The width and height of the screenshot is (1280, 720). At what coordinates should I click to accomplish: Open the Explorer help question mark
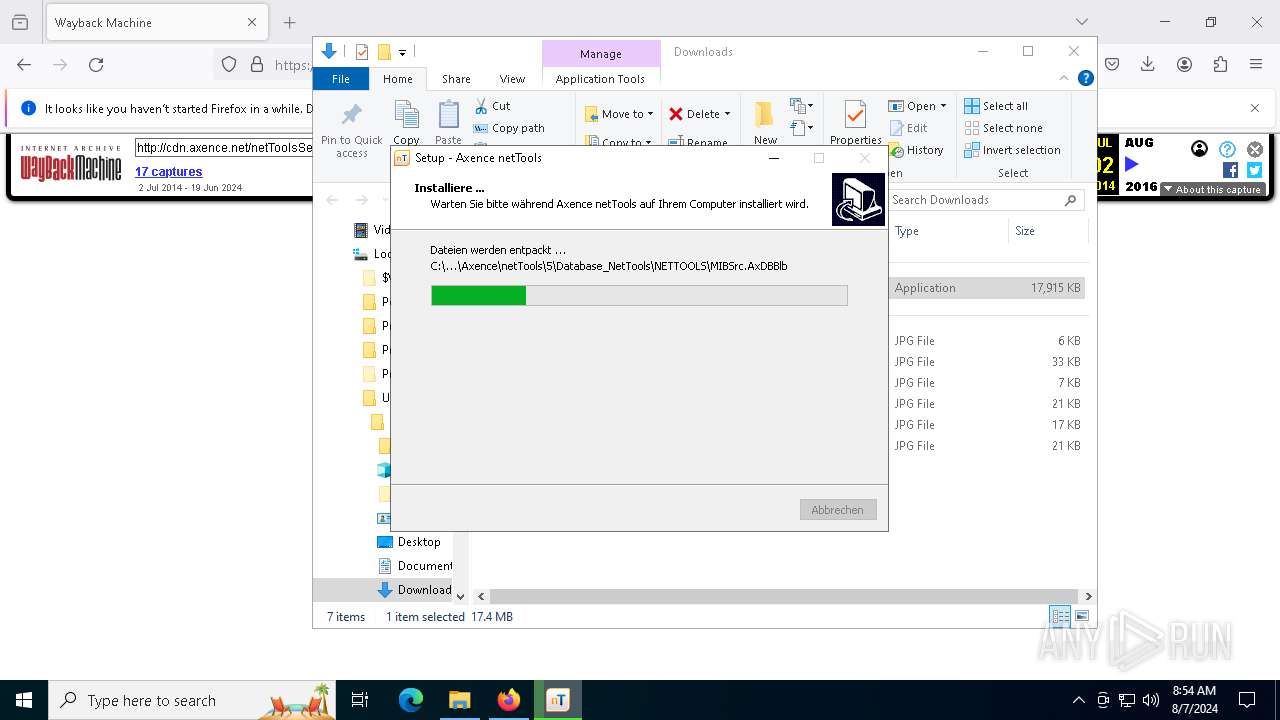[x=1085, y=78]
